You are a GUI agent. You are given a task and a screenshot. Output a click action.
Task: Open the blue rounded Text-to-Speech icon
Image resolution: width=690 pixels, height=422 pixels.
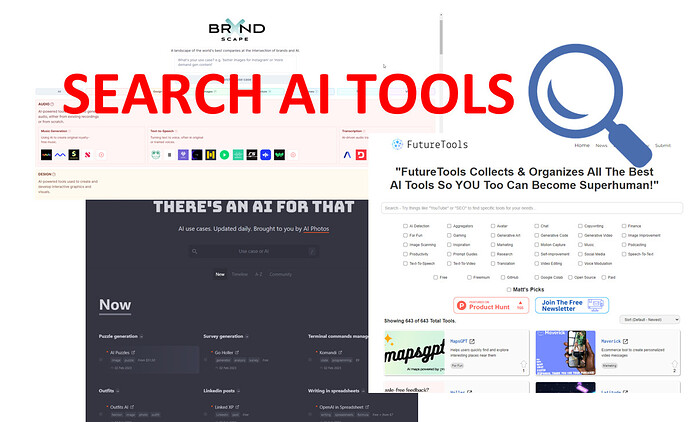(265, 155)
